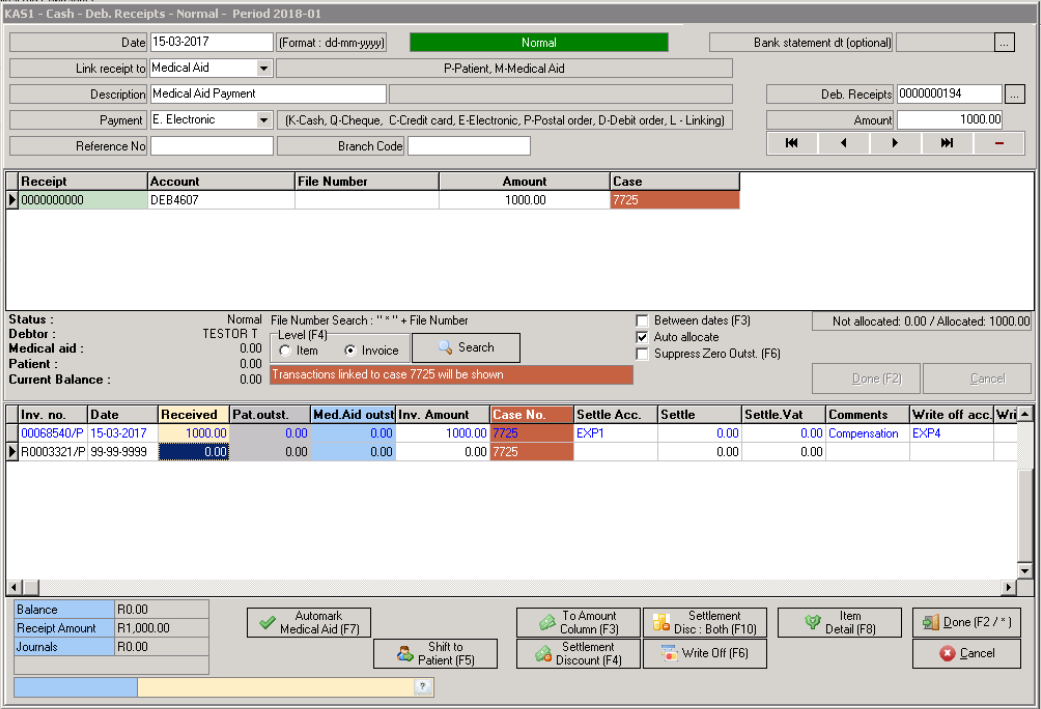Select the Item level radio button
This screenshot has width=1041, height=709.
pos(286,351)
